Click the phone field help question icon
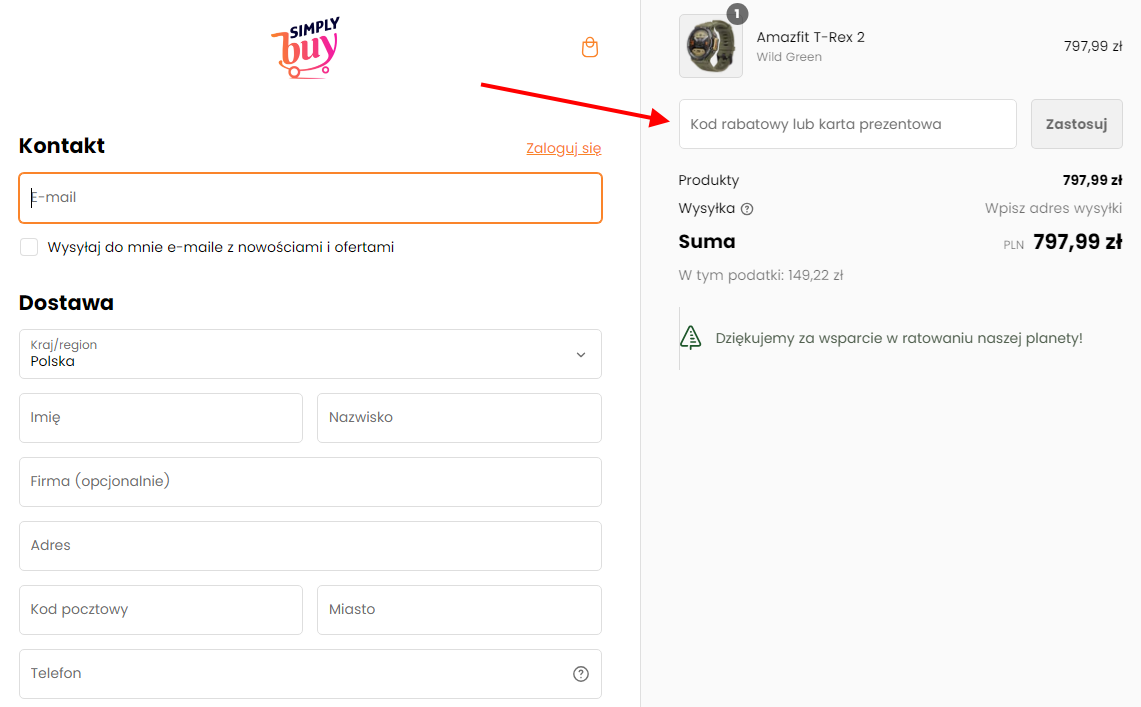Viewport: 1141px width, 707px height. (x=581, y=674)
